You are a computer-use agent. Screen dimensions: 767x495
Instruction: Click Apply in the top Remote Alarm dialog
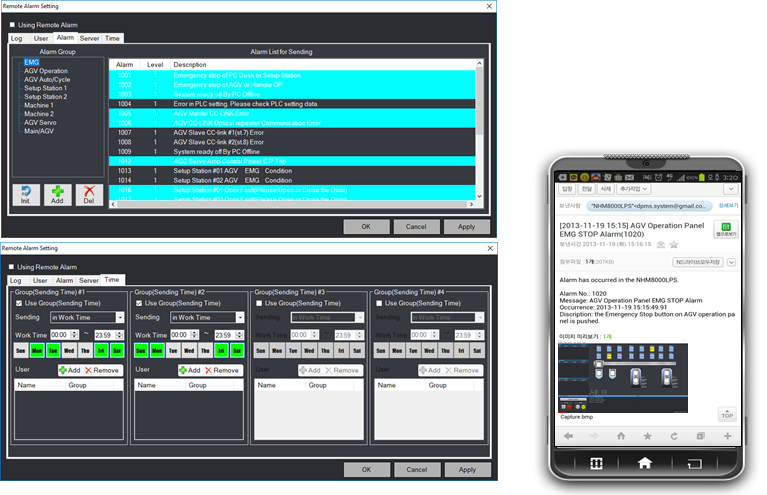466,226
